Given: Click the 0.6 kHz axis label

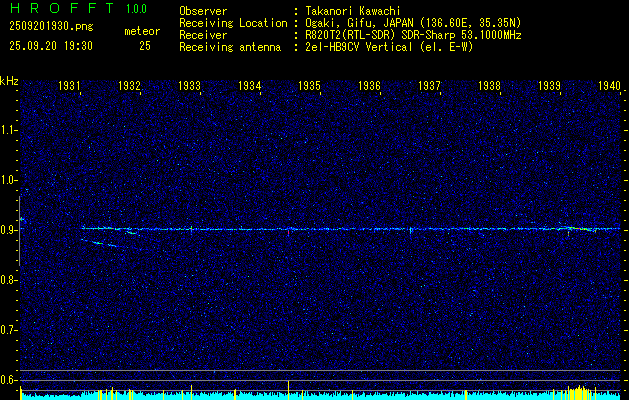Looking at the screenshot, I should pyautogui.click(x=8, y=380).
